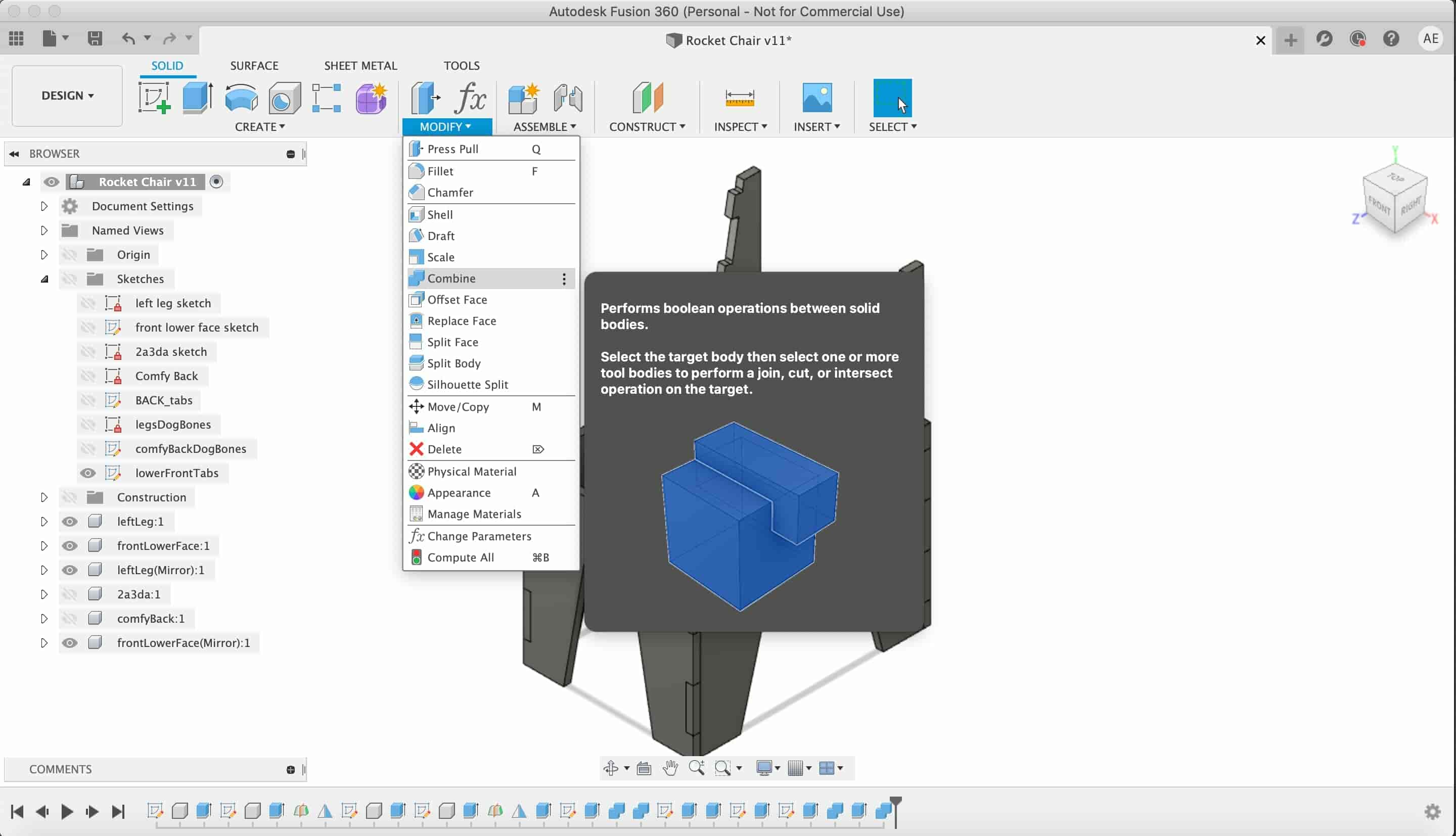The image size is (1456, 836).
Task: Open the Help question mark icon
Action: (x=1391, y=39)
